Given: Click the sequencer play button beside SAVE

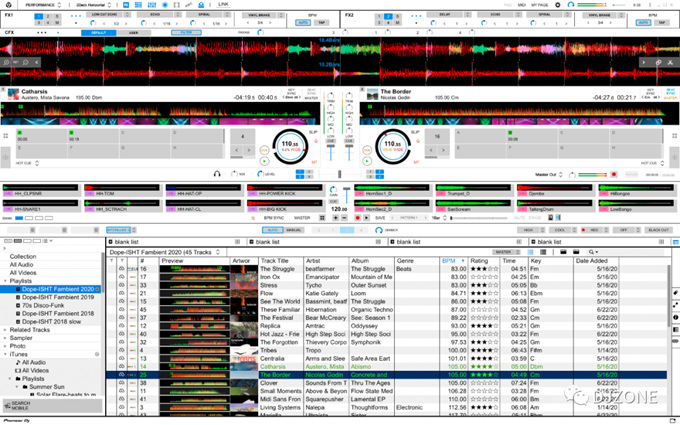Looking at the screenshot, I should (366, 218).
